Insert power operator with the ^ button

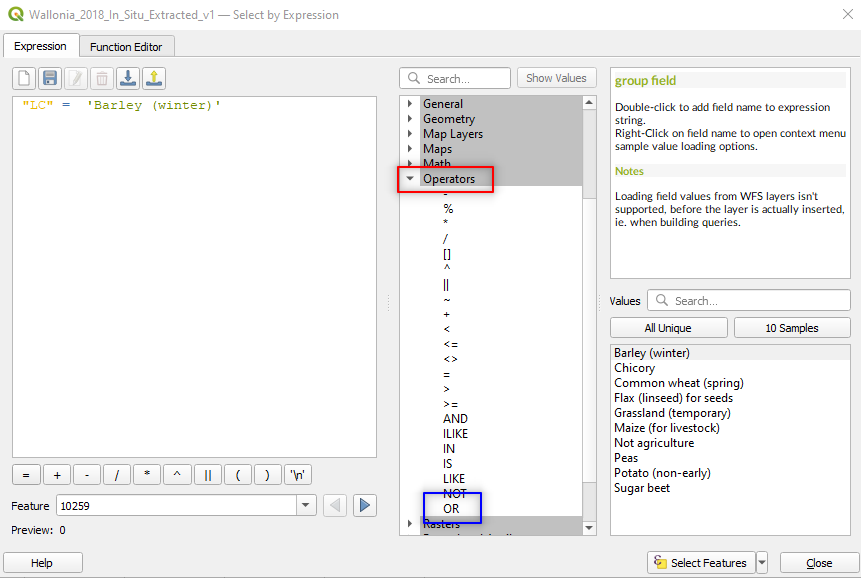coord(177,475)
